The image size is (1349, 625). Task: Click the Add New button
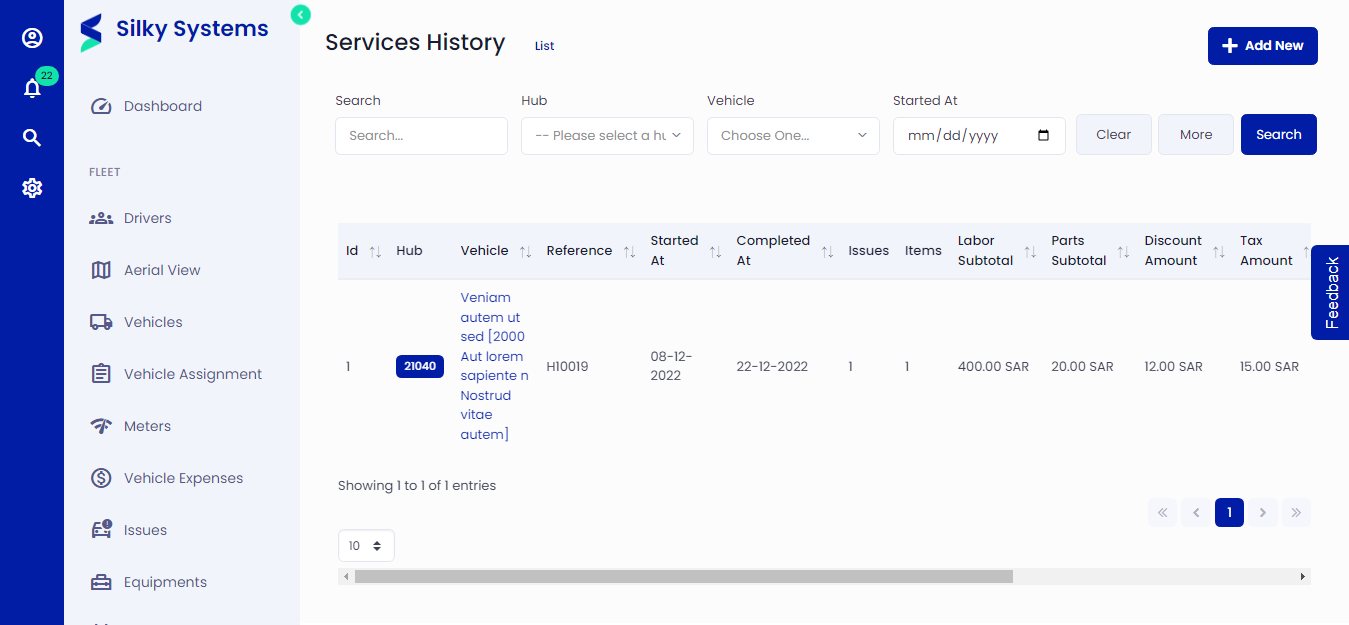coord(1262,45)
